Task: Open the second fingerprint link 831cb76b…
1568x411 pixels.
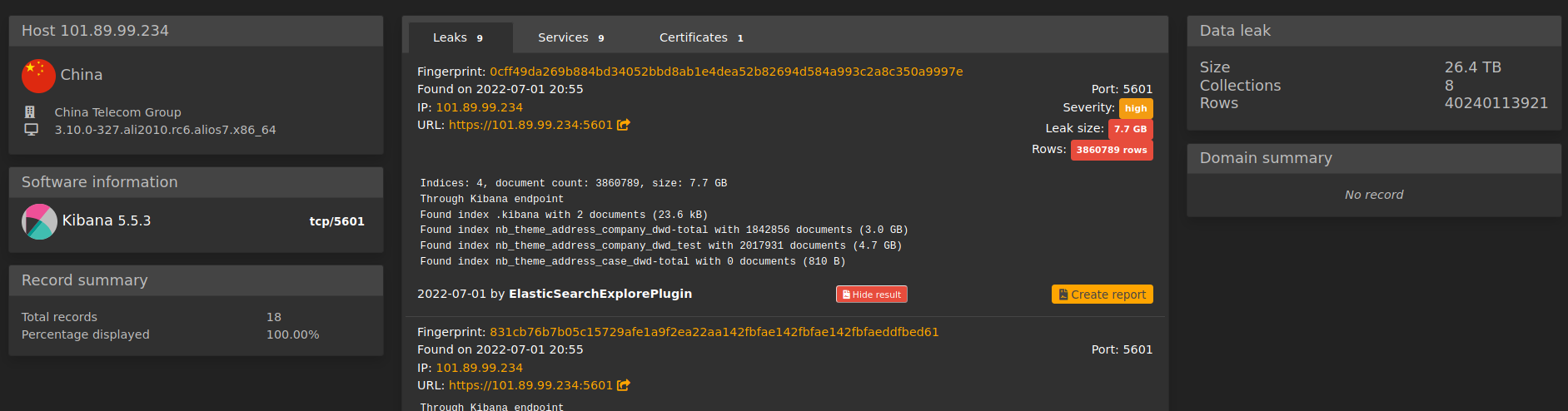Action: (714, 332)
